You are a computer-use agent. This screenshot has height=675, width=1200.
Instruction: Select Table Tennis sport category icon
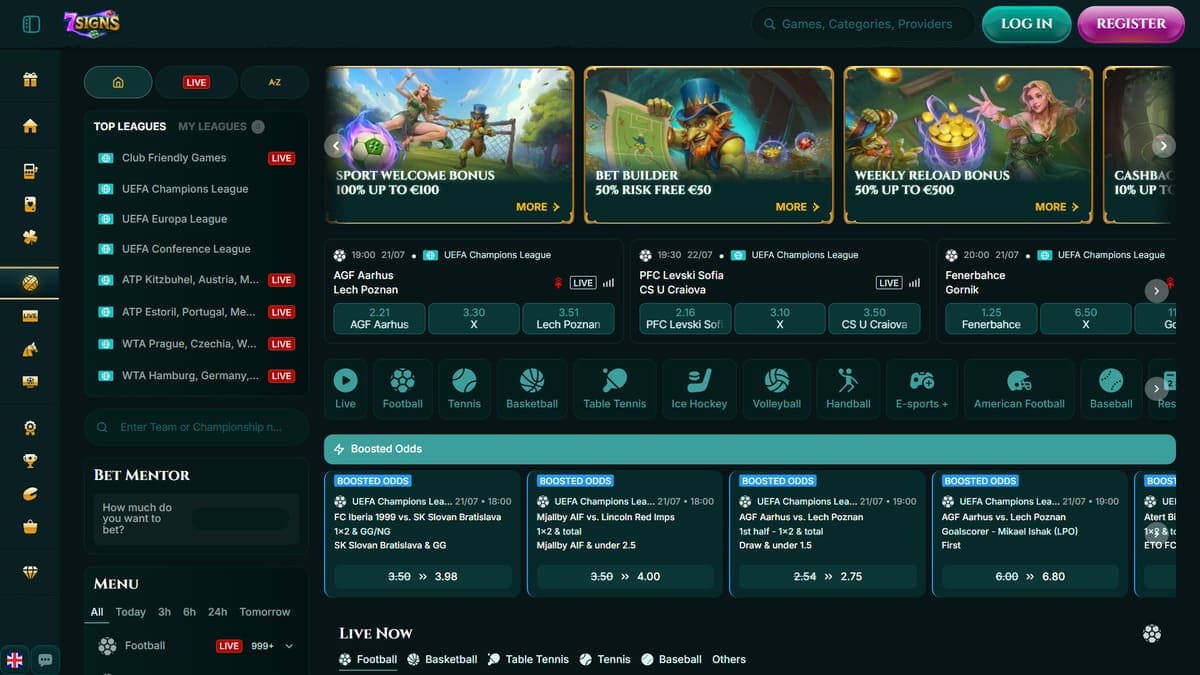(x=615, y=389)
